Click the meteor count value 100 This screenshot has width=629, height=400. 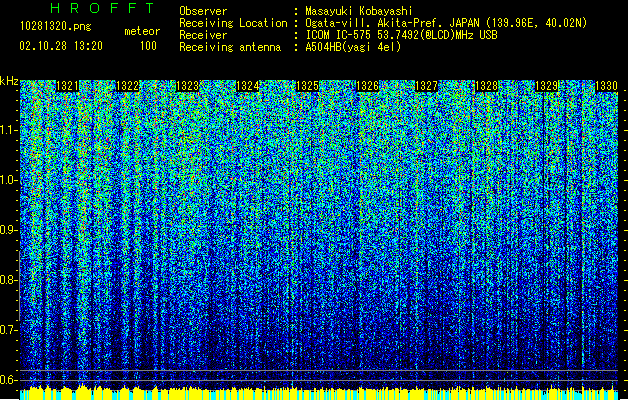(x=148, y=46)
